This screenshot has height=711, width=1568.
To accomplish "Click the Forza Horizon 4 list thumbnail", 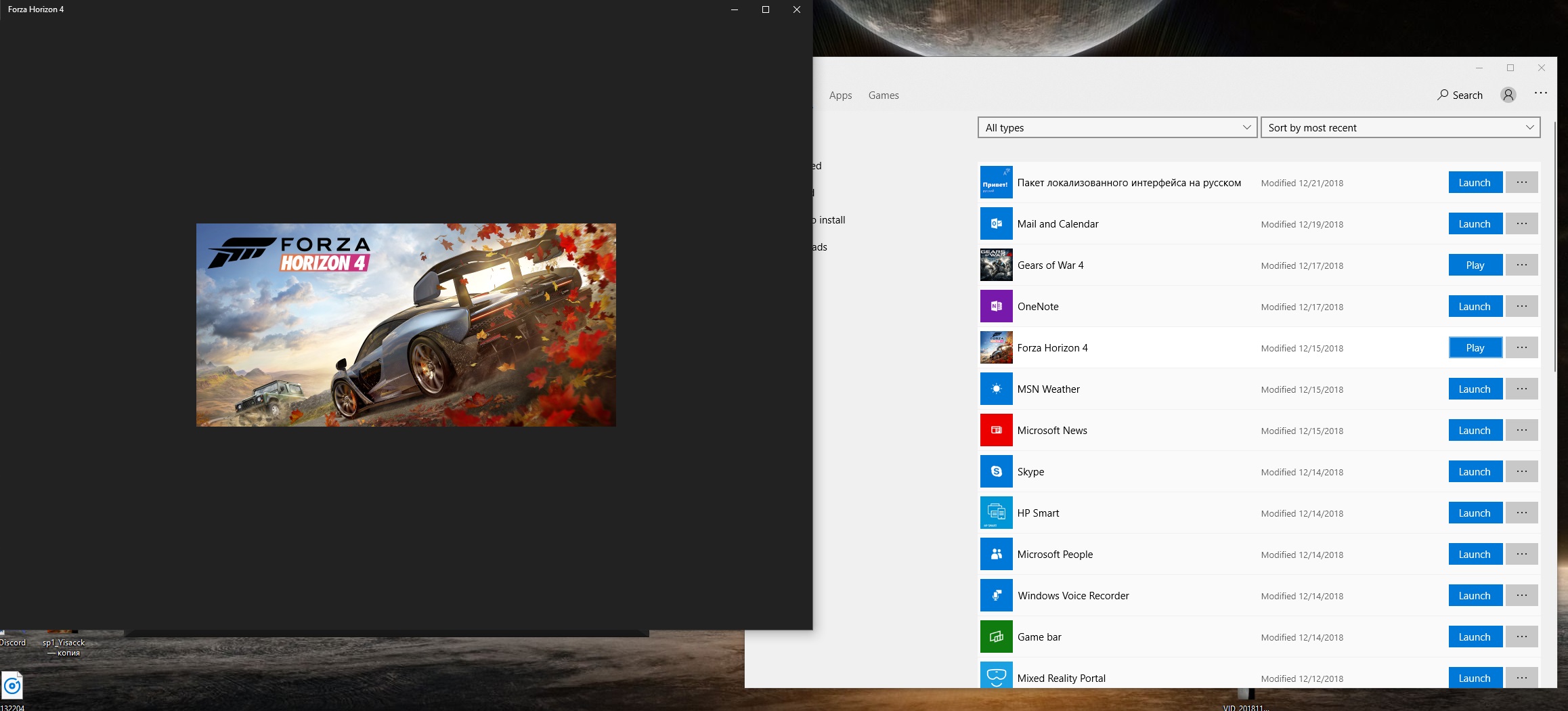I will pyautogui.click(x=996, y=348).
